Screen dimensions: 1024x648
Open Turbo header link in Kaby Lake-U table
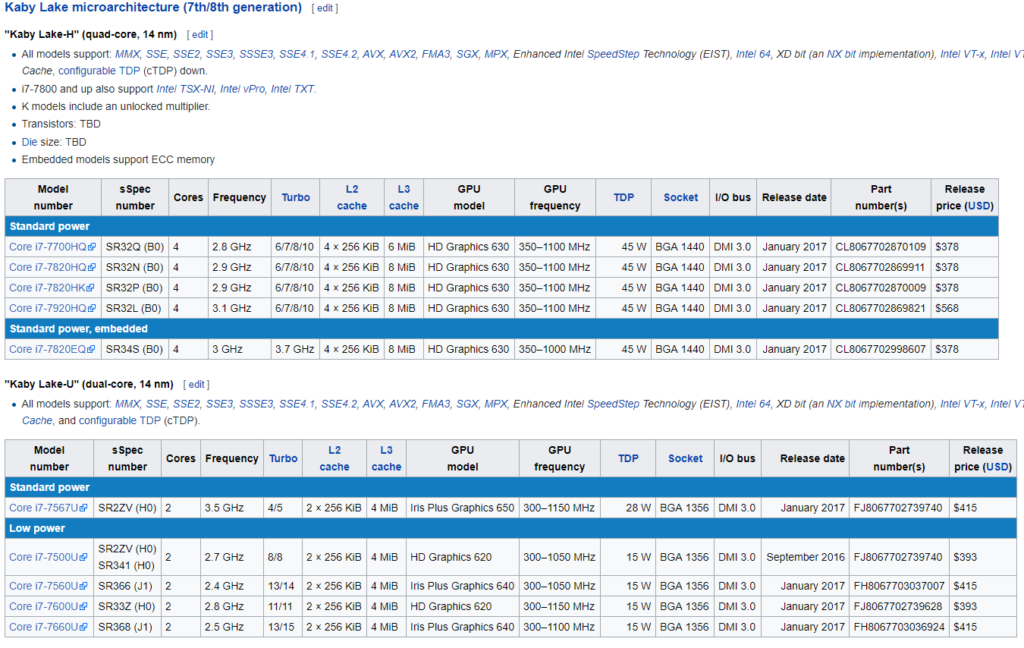pyautogui.click(x=283, y=459)
